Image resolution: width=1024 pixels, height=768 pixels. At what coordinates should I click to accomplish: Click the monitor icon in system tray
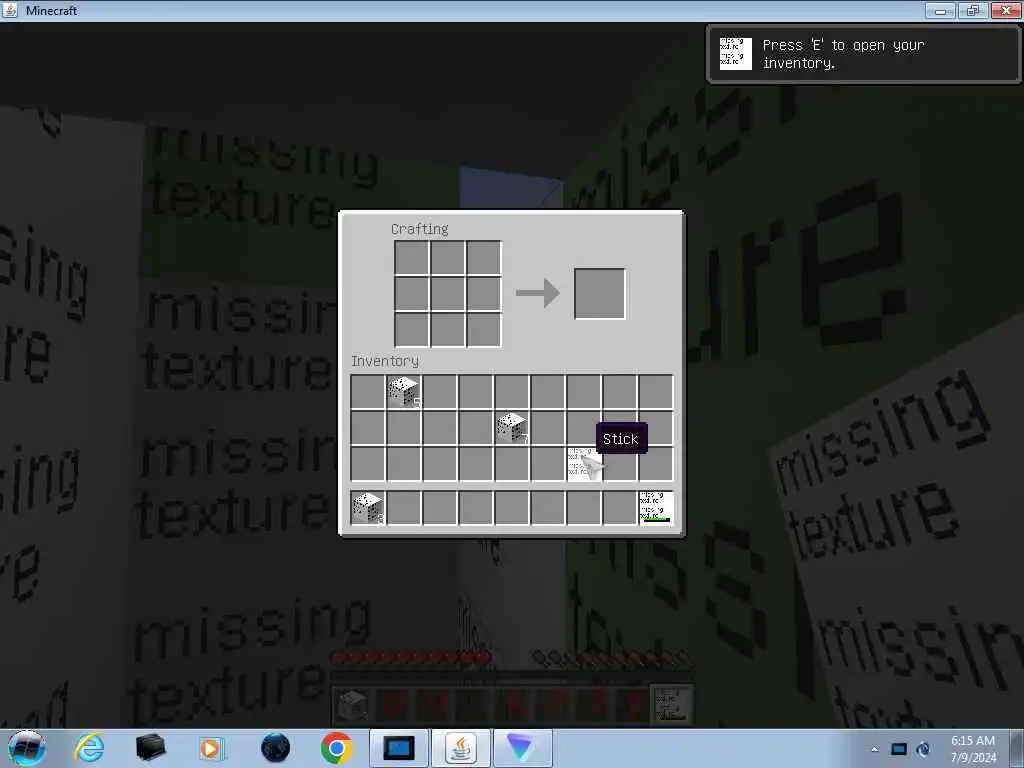click(x=899, y=749)
